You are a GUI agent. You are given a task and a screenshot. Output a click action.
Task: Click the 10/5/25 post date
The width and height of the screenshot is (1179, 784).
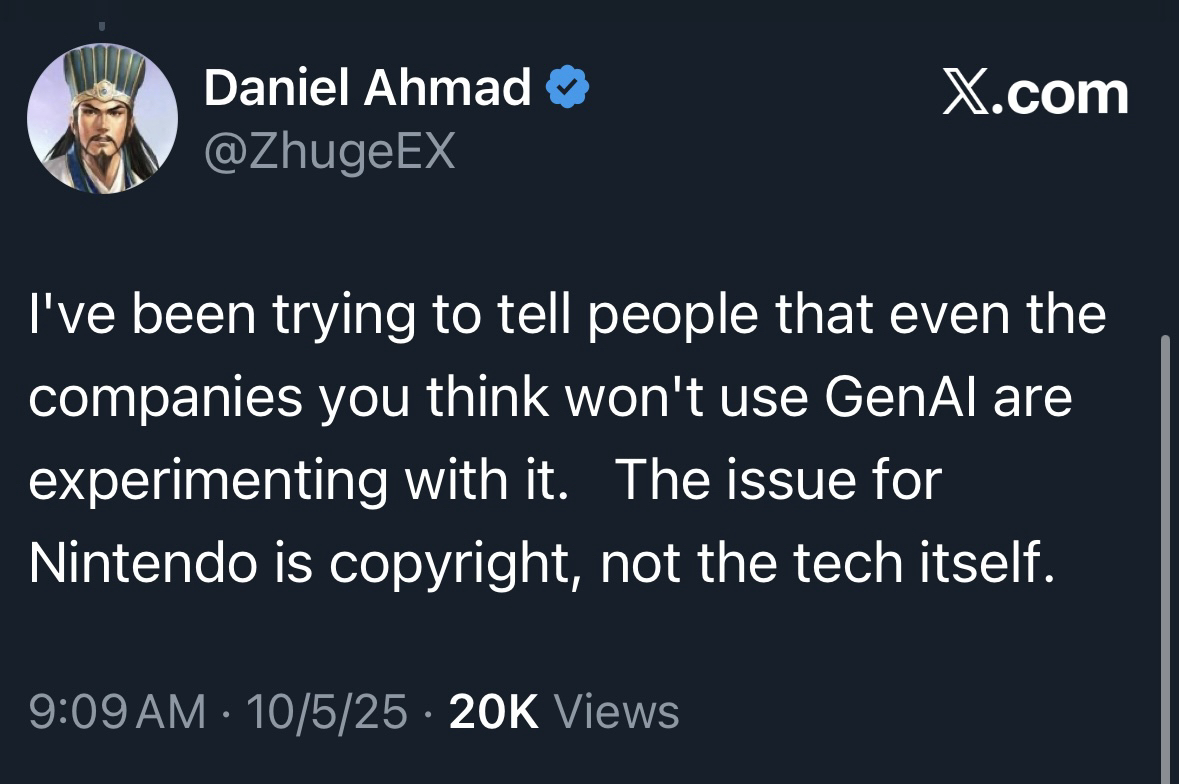pyautogui.click(x=327, y=712)
